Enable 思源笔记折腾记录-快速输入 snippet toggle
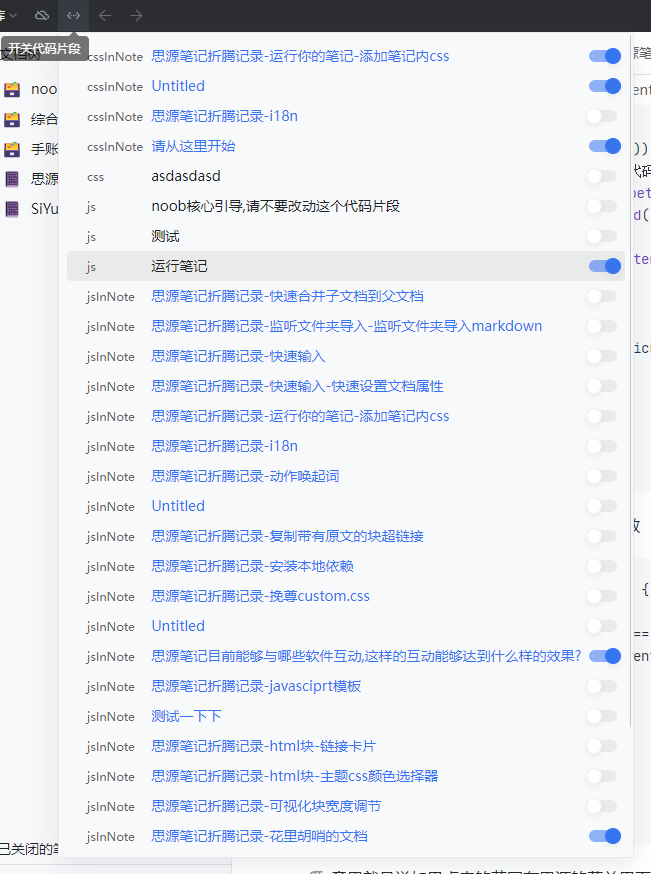The image size is (651, 874). pos(602,356)
